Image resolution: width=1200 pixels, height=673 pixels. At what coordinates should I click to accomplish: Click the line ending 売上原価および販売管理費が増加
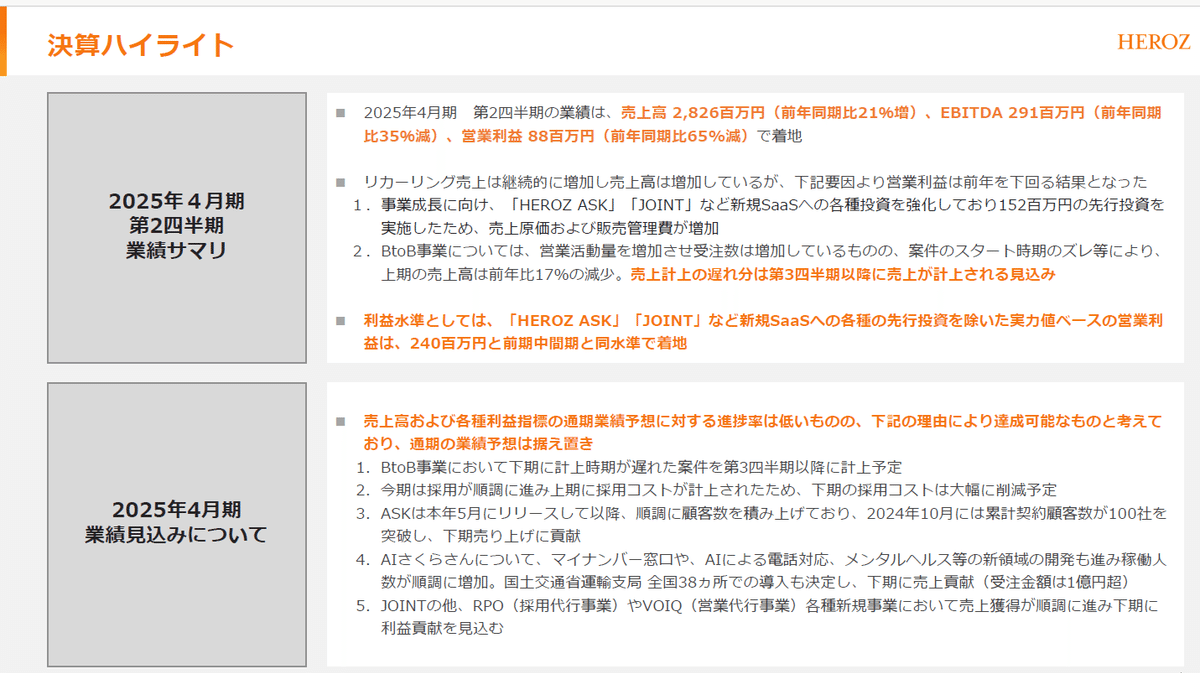(x=550, y=228)
